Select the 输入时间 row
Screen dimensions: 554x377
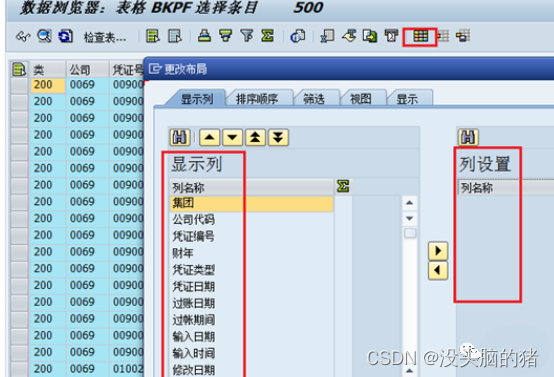252,353
